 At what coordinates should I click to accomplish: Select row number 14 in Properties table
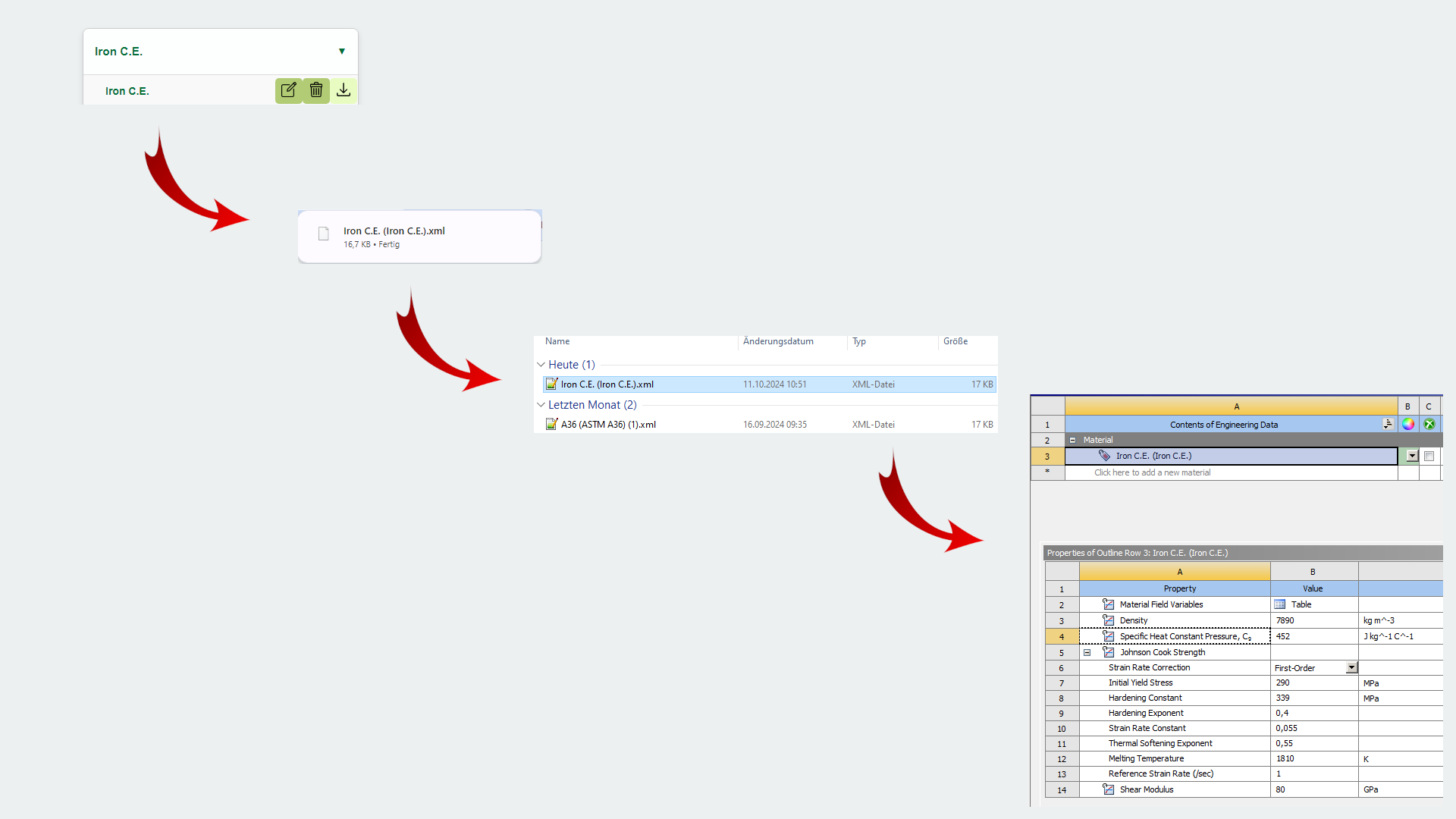(x=1062, y=790)
